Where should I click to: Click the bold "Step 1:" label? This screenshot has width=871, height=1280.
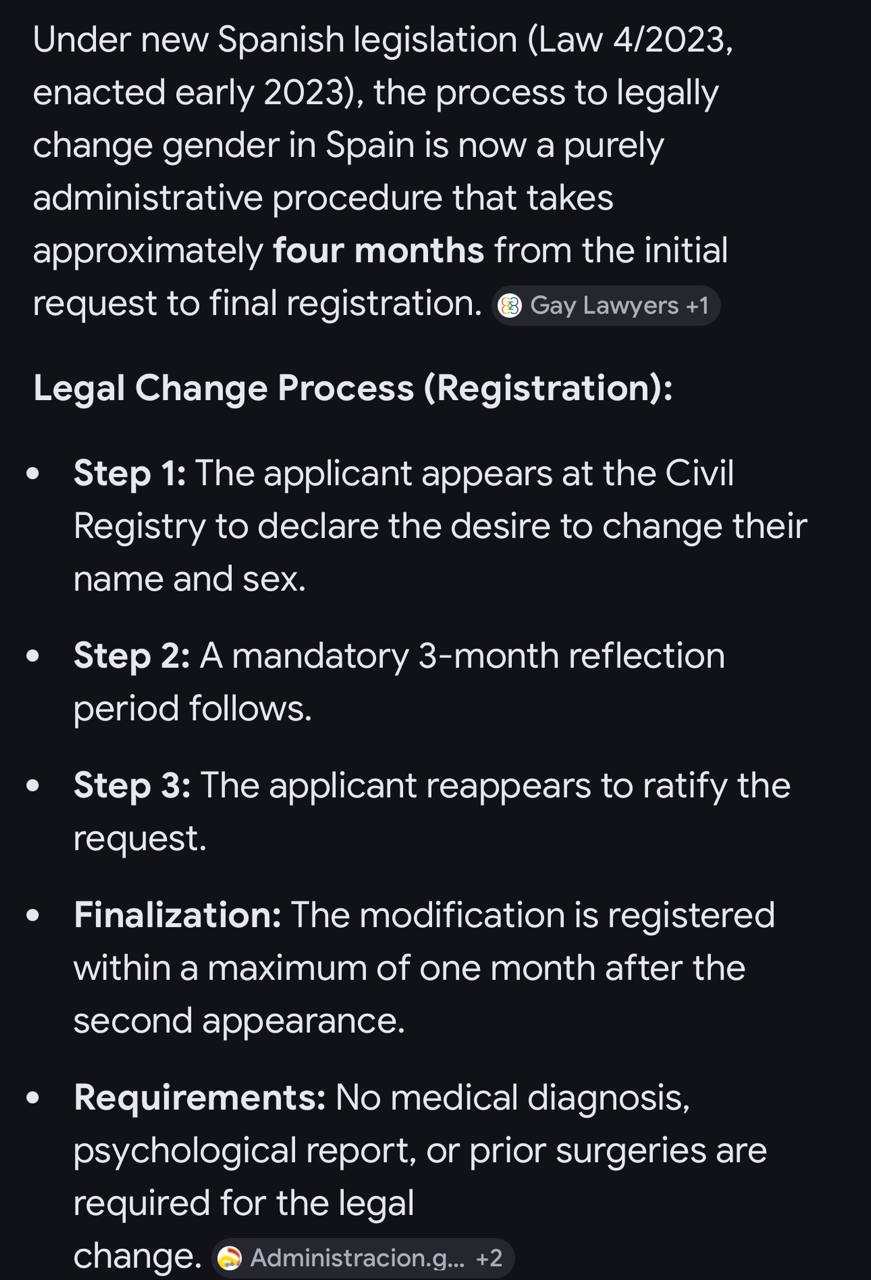coord(130,473)
